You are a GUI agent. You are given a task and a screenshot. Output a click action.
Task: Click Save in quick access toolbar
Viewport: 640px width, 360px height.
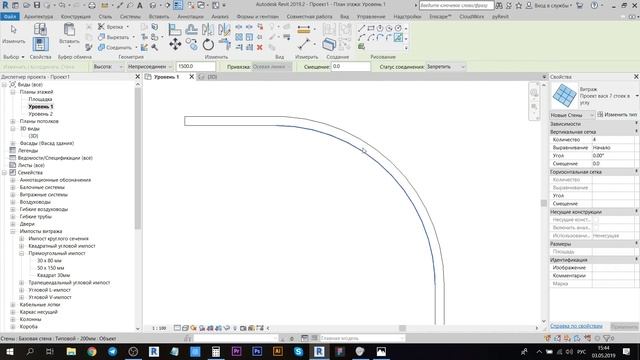click(x=37, y=5)
